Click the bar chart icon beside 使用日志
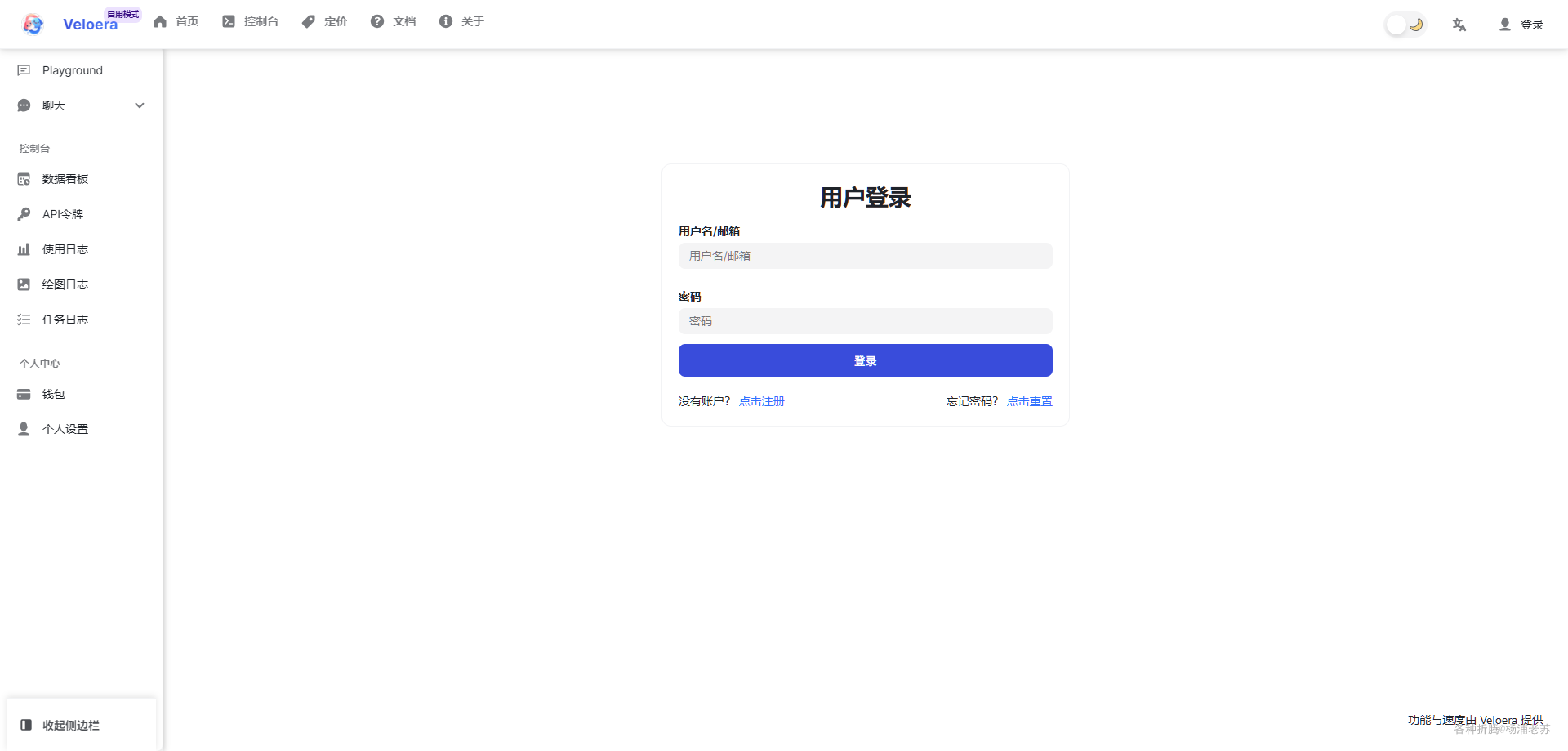This screenshot has height=751, width=1568. point(24,249)
